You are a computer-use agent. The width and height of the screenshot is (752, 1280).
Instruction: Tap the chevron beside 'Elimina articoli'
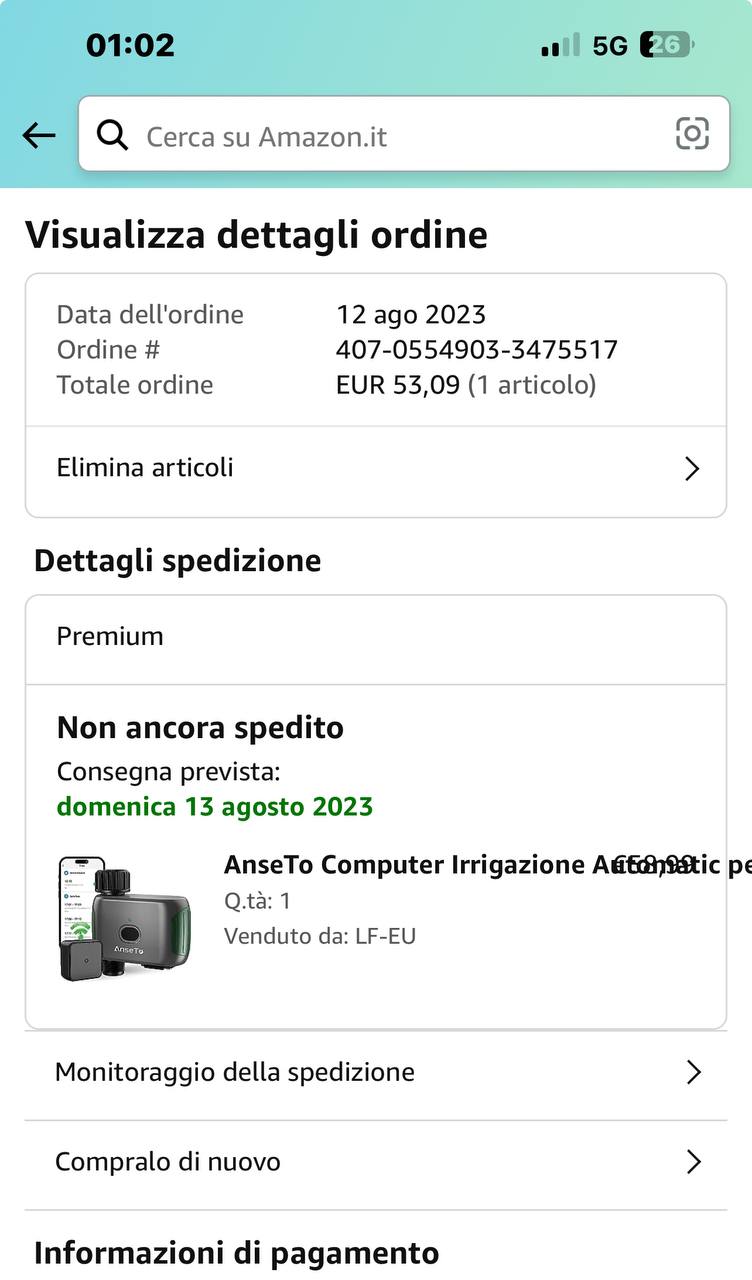(x=691, y=468)
